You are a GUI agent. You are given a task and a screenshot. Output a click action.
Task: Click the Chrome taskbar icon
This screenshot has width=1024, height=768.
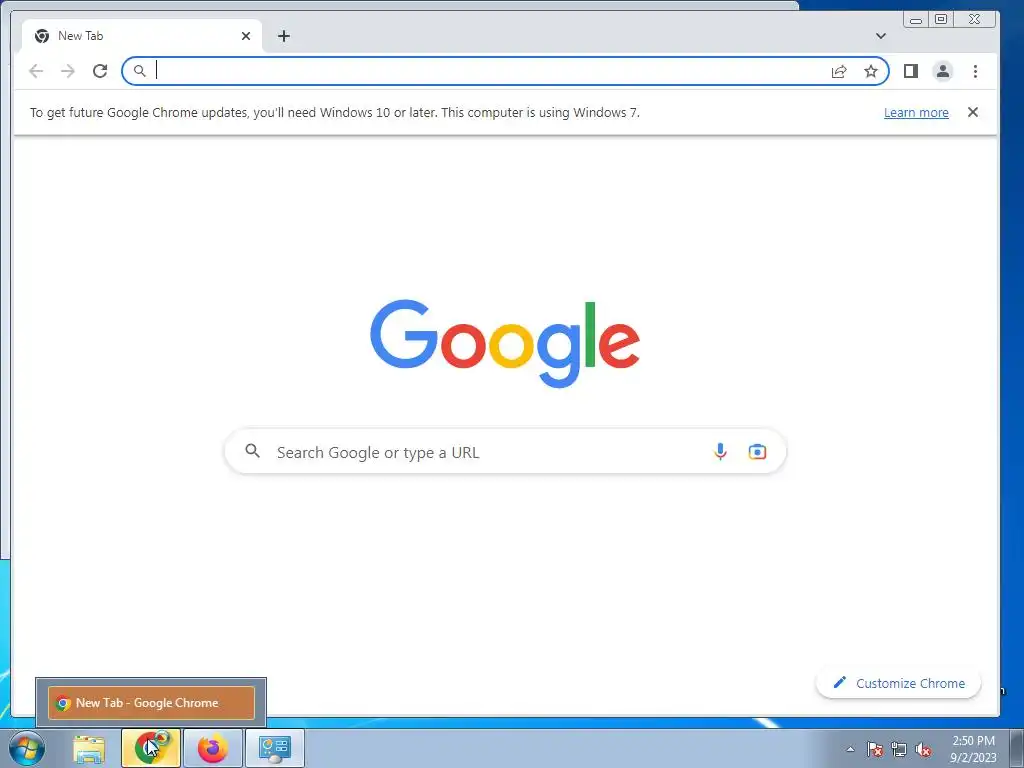151,748
